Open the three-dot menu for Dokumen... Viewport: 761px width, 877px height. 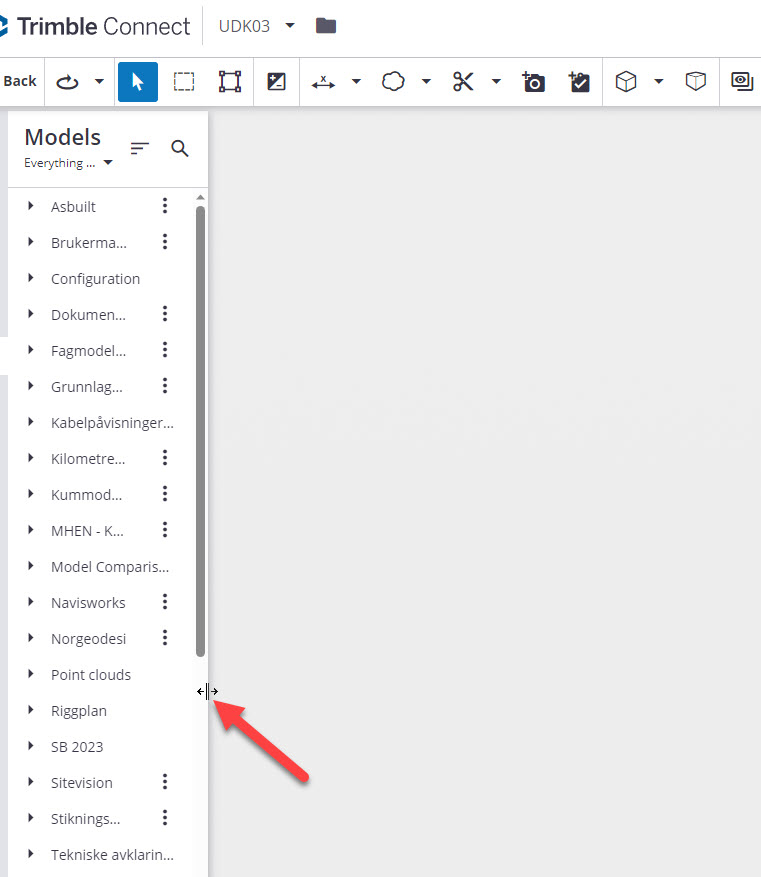click(164, 314)
